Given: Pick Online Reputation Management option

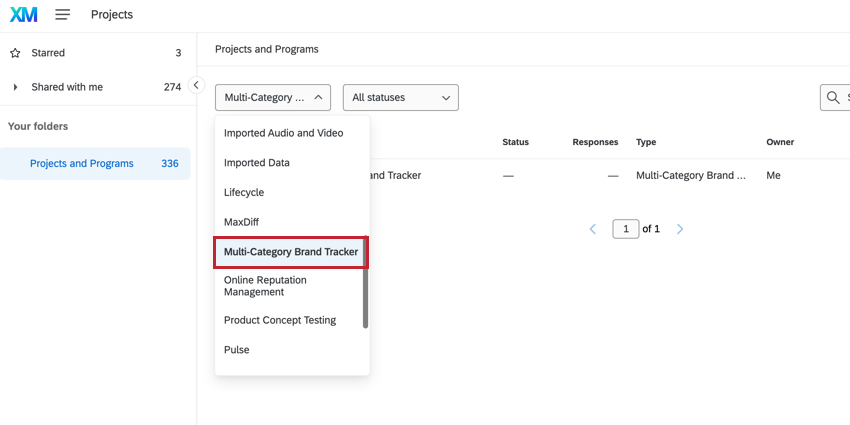Looking at the screenshot, I should (x=265, y=286).
